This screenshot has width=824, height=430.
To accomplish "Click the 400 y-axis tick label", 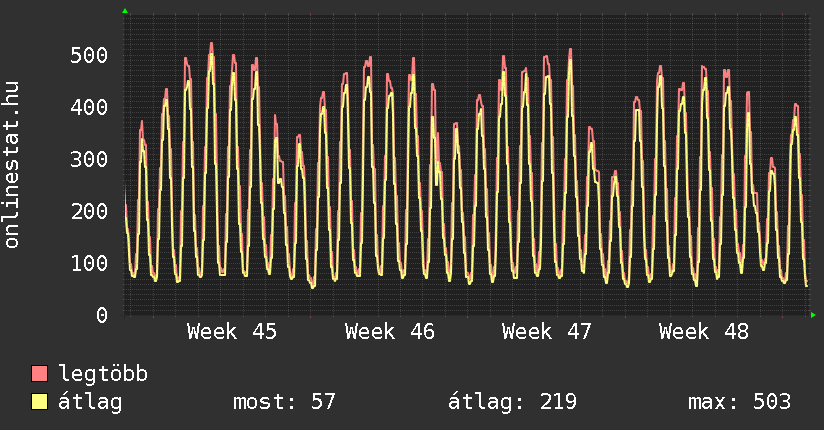I will (89, 107).
